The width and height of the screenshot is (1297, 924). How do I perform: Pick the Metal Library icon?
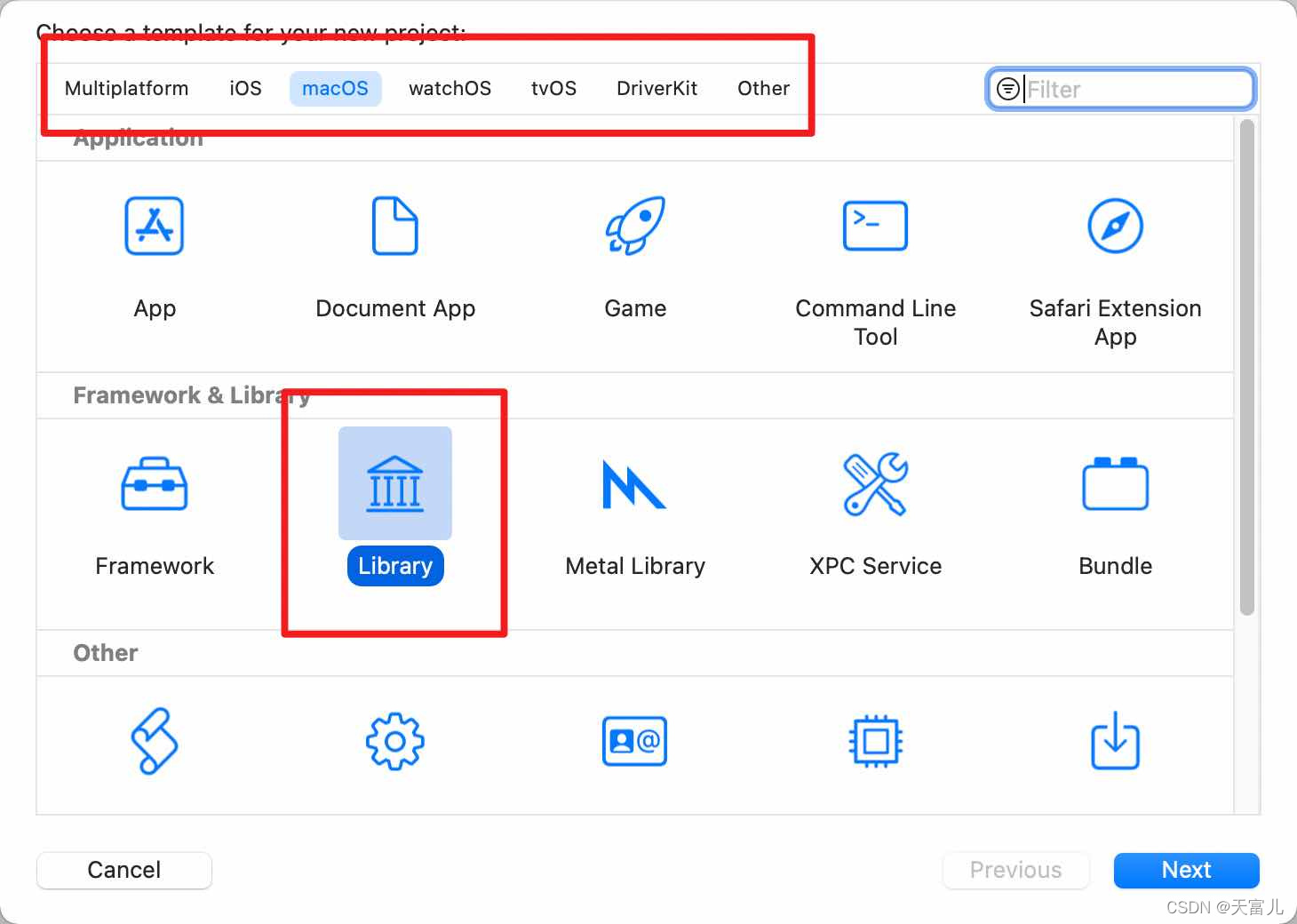coord(634,484)
